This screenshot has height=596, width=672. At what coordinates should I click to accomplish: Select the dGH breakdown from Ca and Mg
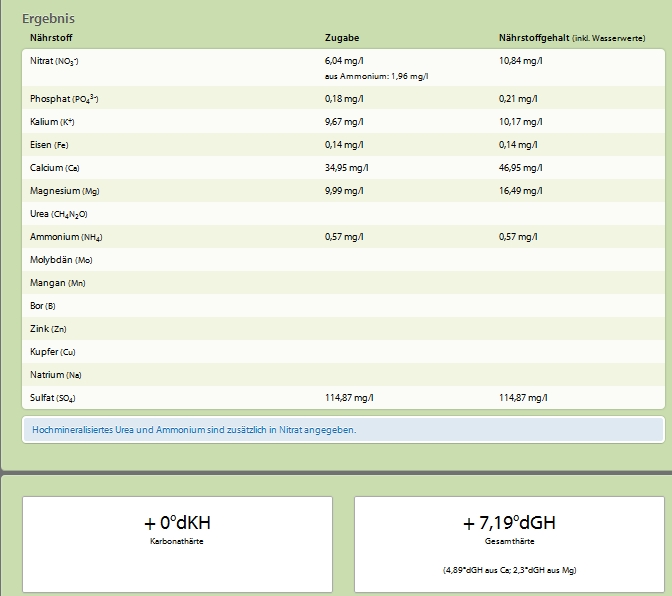click(x=510, y=570)
